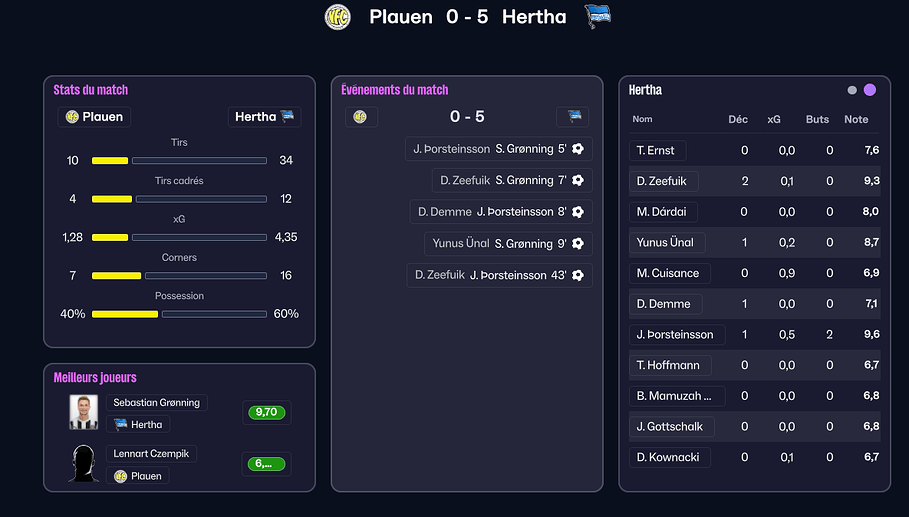The image size is (909, 517).
Task: Click the goal ball icon at 43'
Action: (x=578, y=275)
